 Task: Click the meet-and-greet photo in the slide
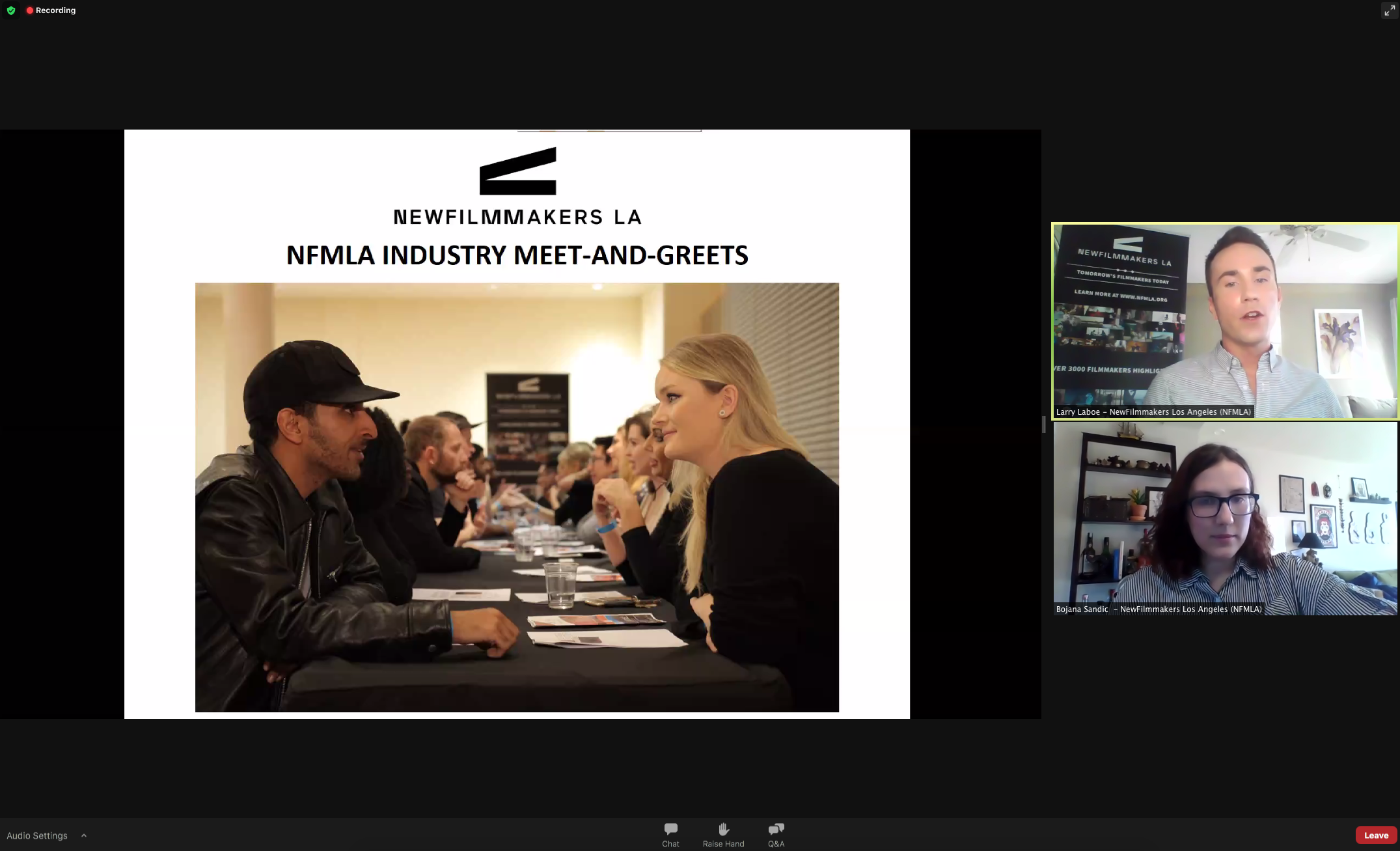517,497
